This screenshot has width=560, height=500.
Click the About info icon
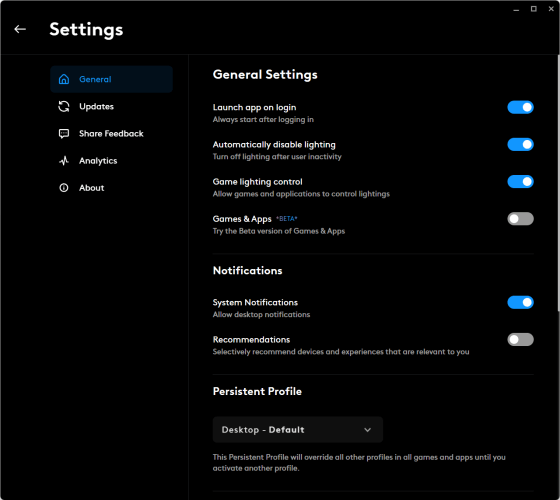[x=64, y=188]
